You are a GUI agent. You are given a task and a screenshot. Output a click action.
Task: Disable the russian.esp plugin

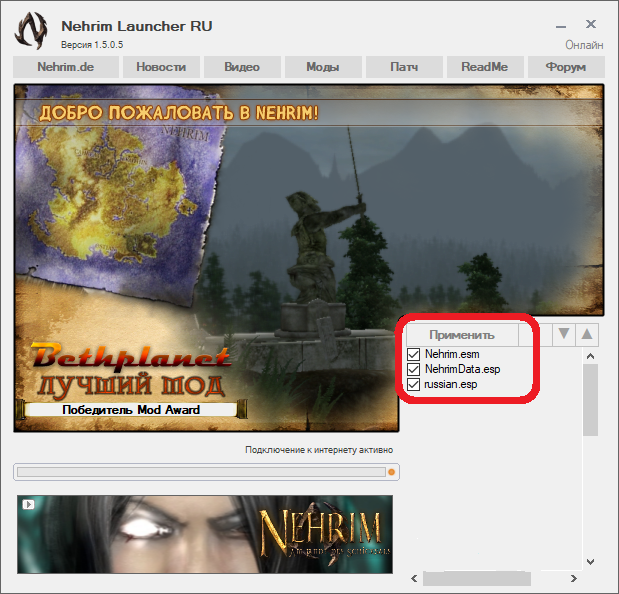point(414,384)
